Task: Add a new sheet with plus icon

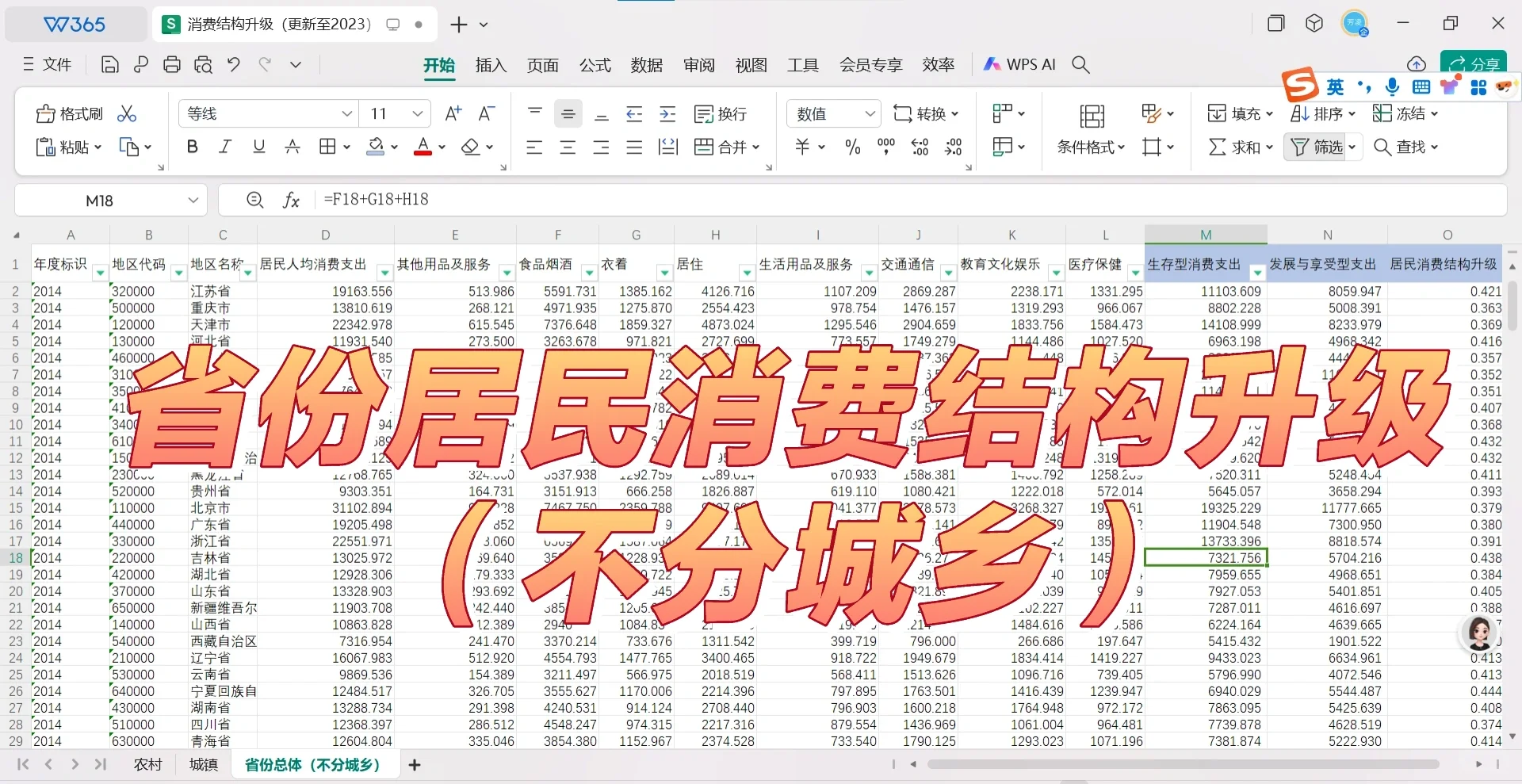Action: point(415,764)
